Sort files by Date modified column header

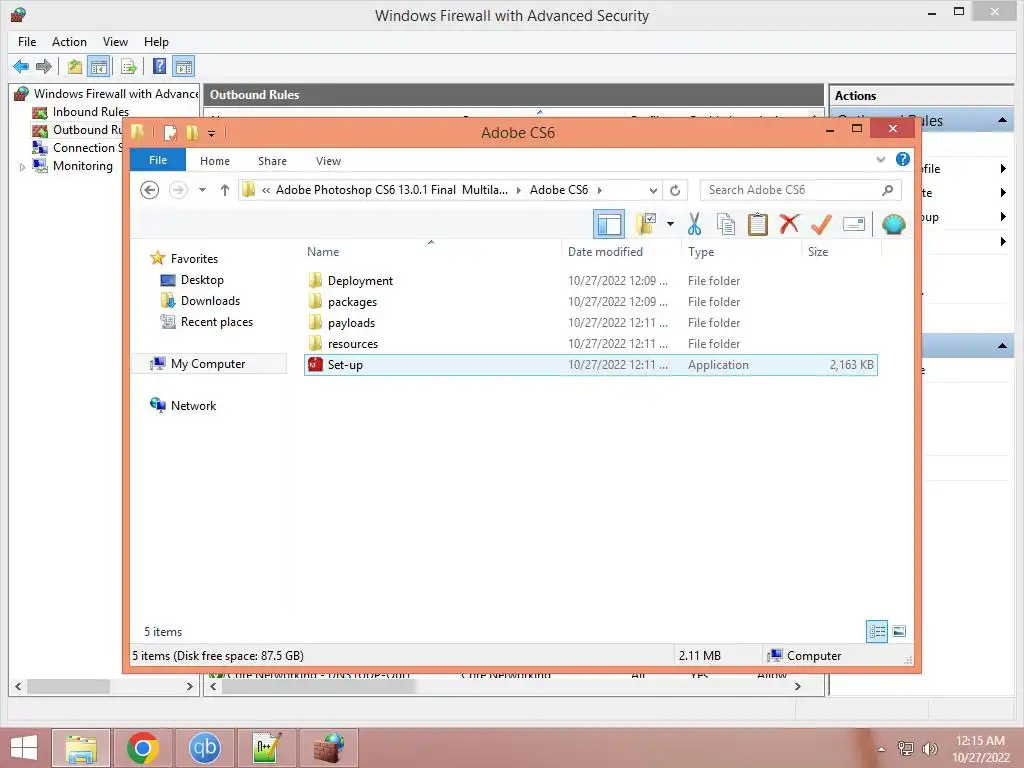620,252
